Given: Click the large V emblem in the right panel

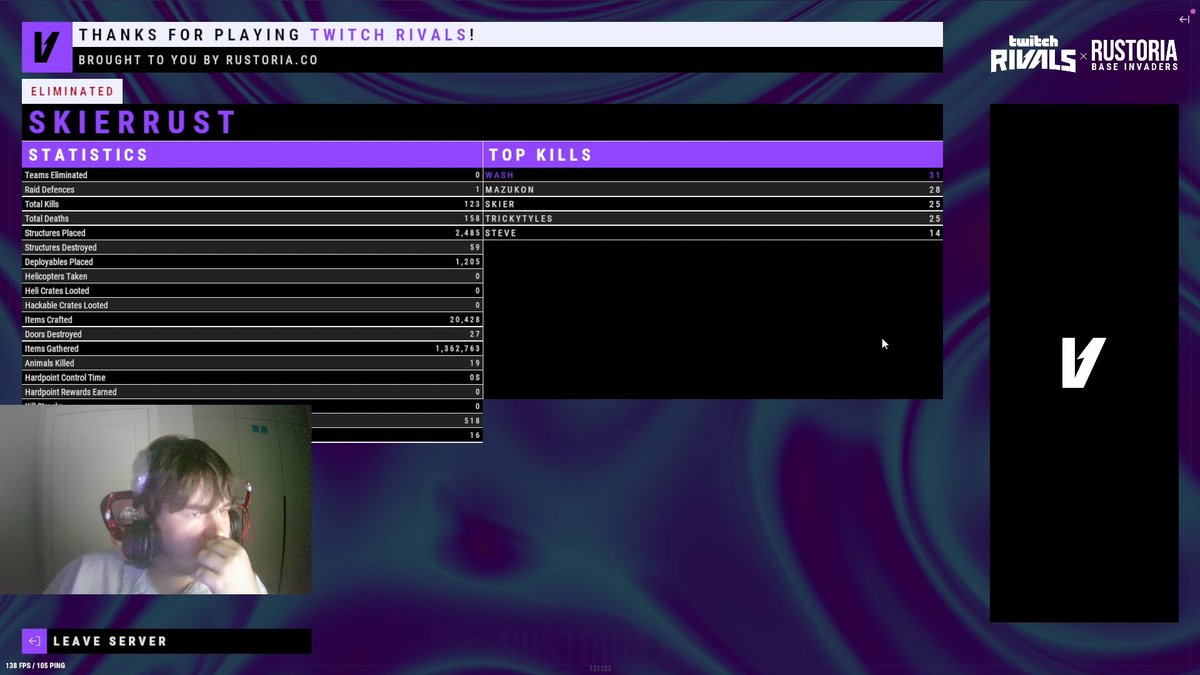Looking at the screenshot, I should 1083,362.
